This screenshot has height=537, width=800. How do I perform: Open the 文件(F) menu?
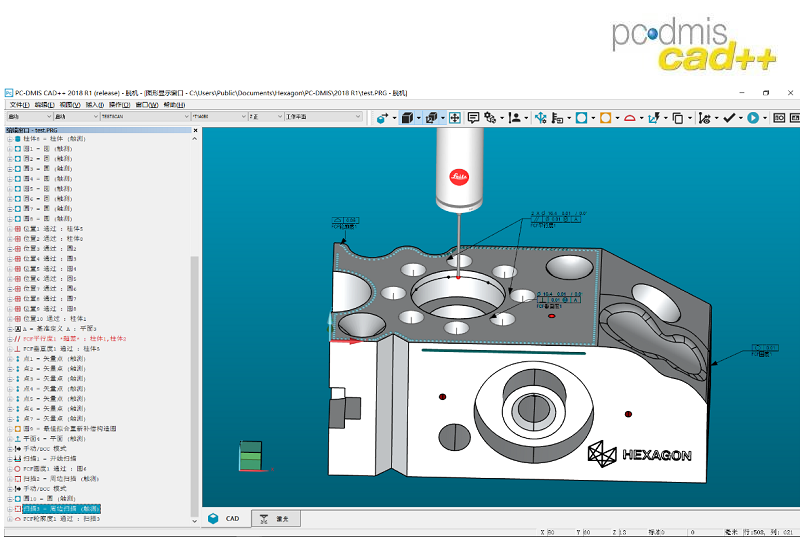[19, 105]
